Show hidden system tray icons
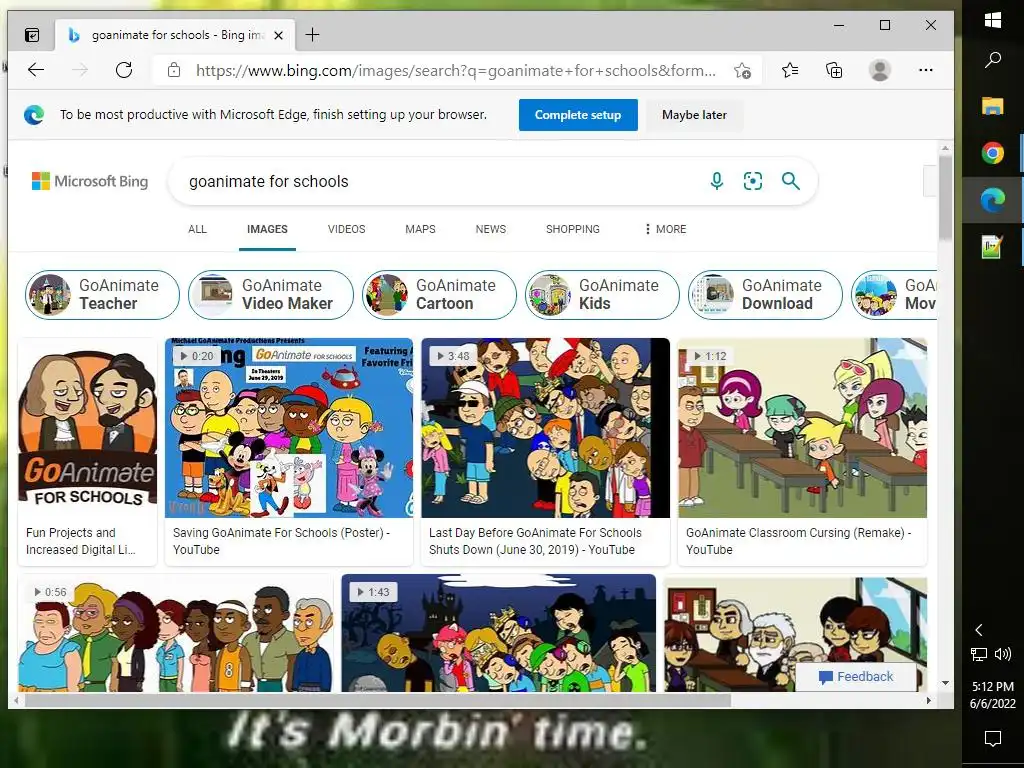Screen dimensions: 1024x768 click(x=978, y=630)
